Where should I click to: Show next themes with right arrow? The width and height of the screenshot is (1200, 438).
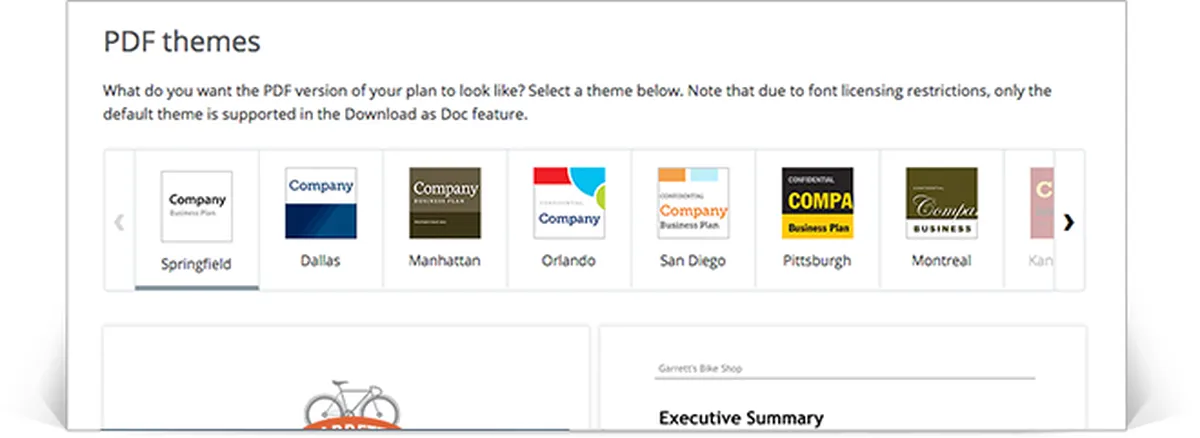pyautogui.click(x=1069, y=222)
